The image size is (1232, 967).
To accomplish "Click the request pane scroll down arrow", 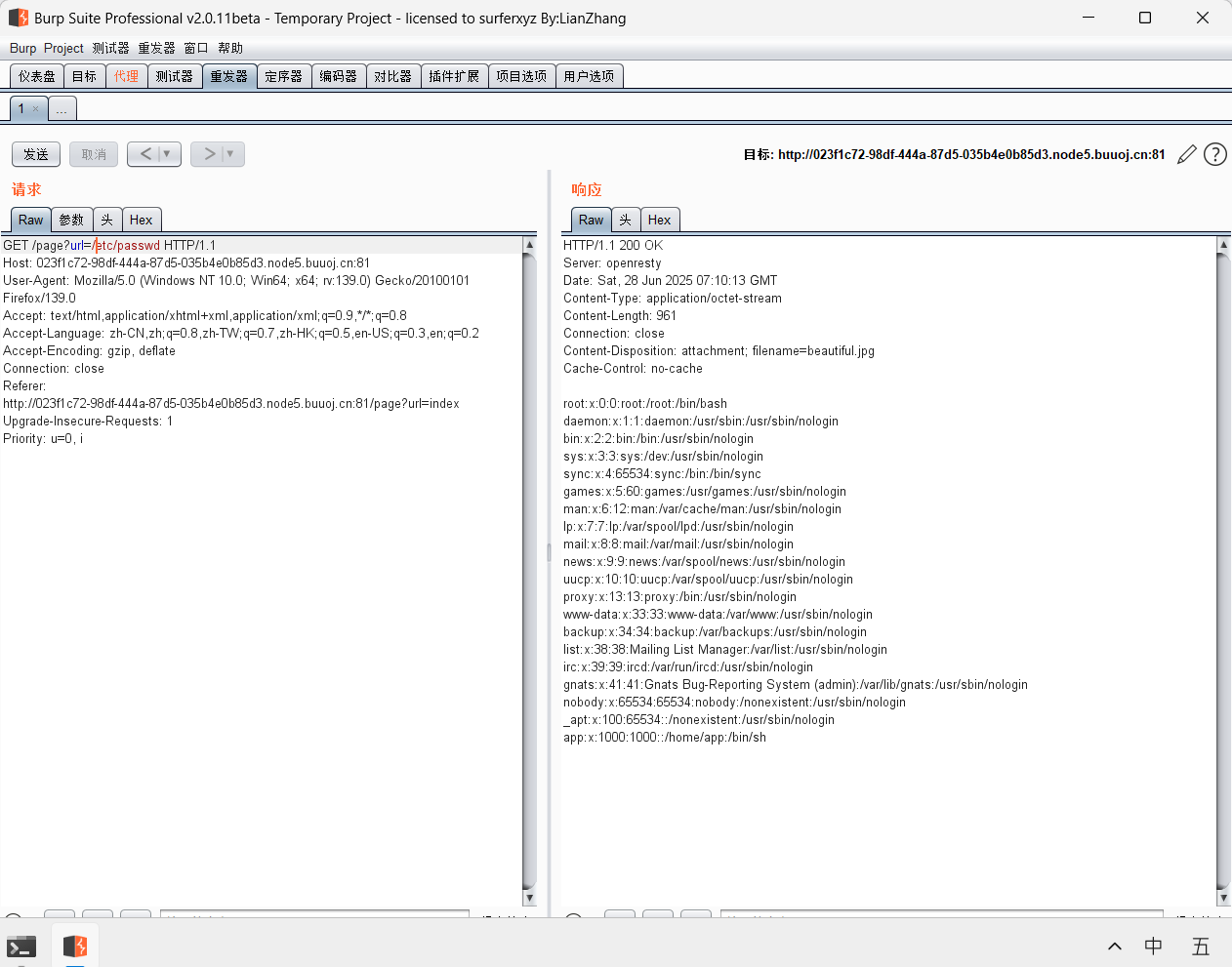I will tap(529, 898).
